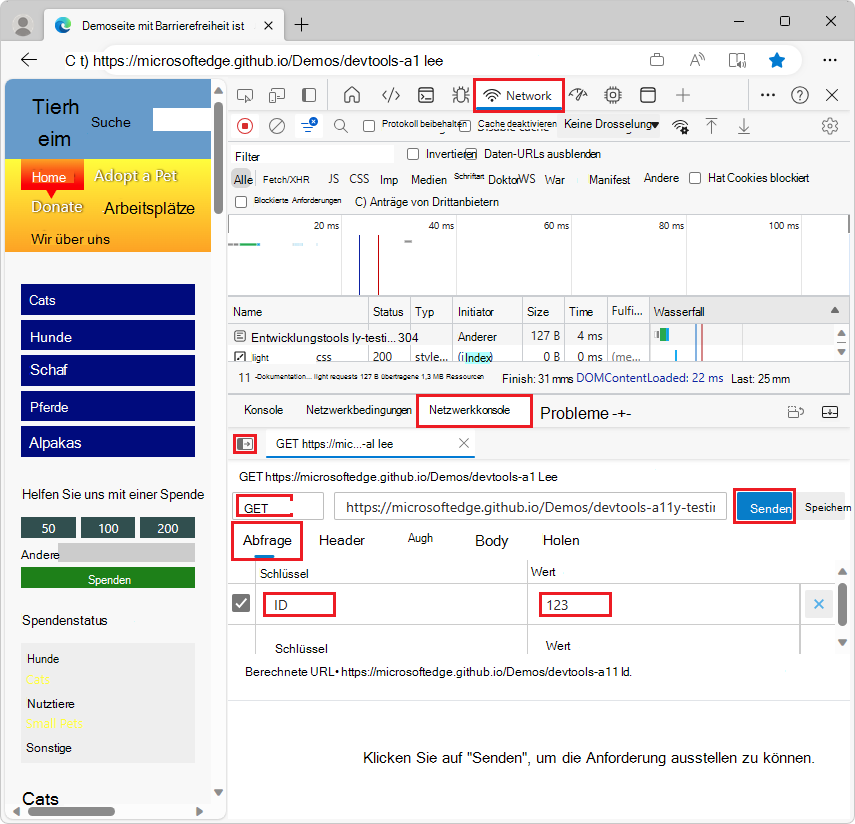Uncheck the ID query parameter row

pos(241,604)
